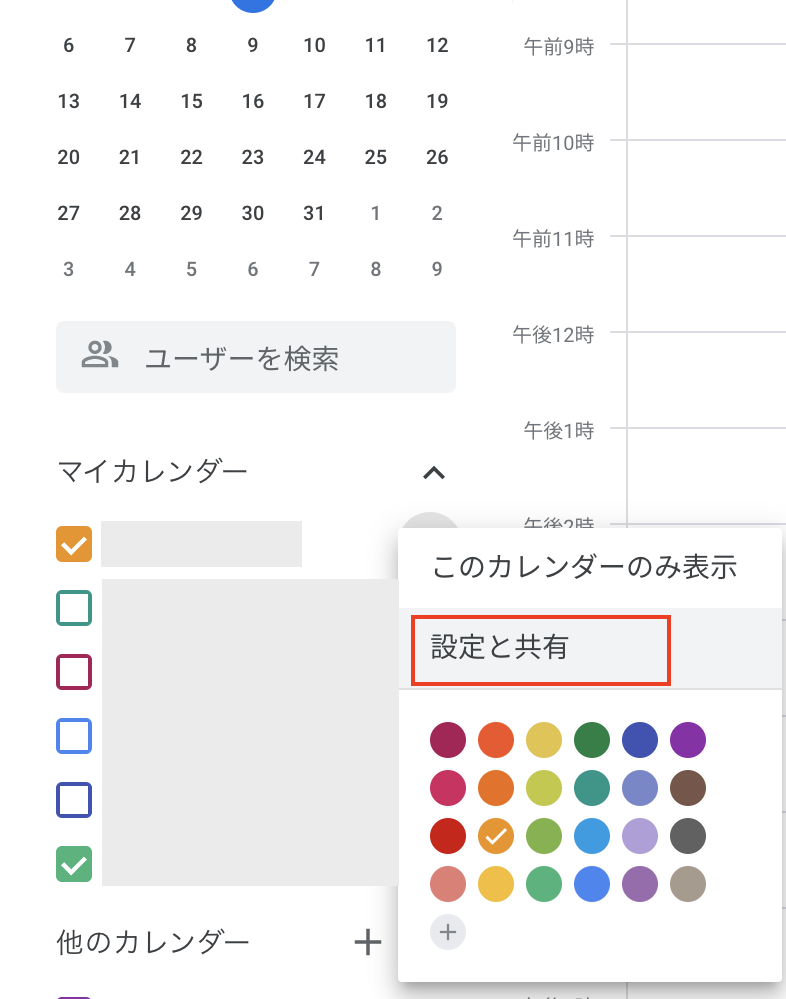Image resolution: width=786 pixels, height=999 pixels.
Task: Add custom color with plus circle
Action: tap(448, 932)
